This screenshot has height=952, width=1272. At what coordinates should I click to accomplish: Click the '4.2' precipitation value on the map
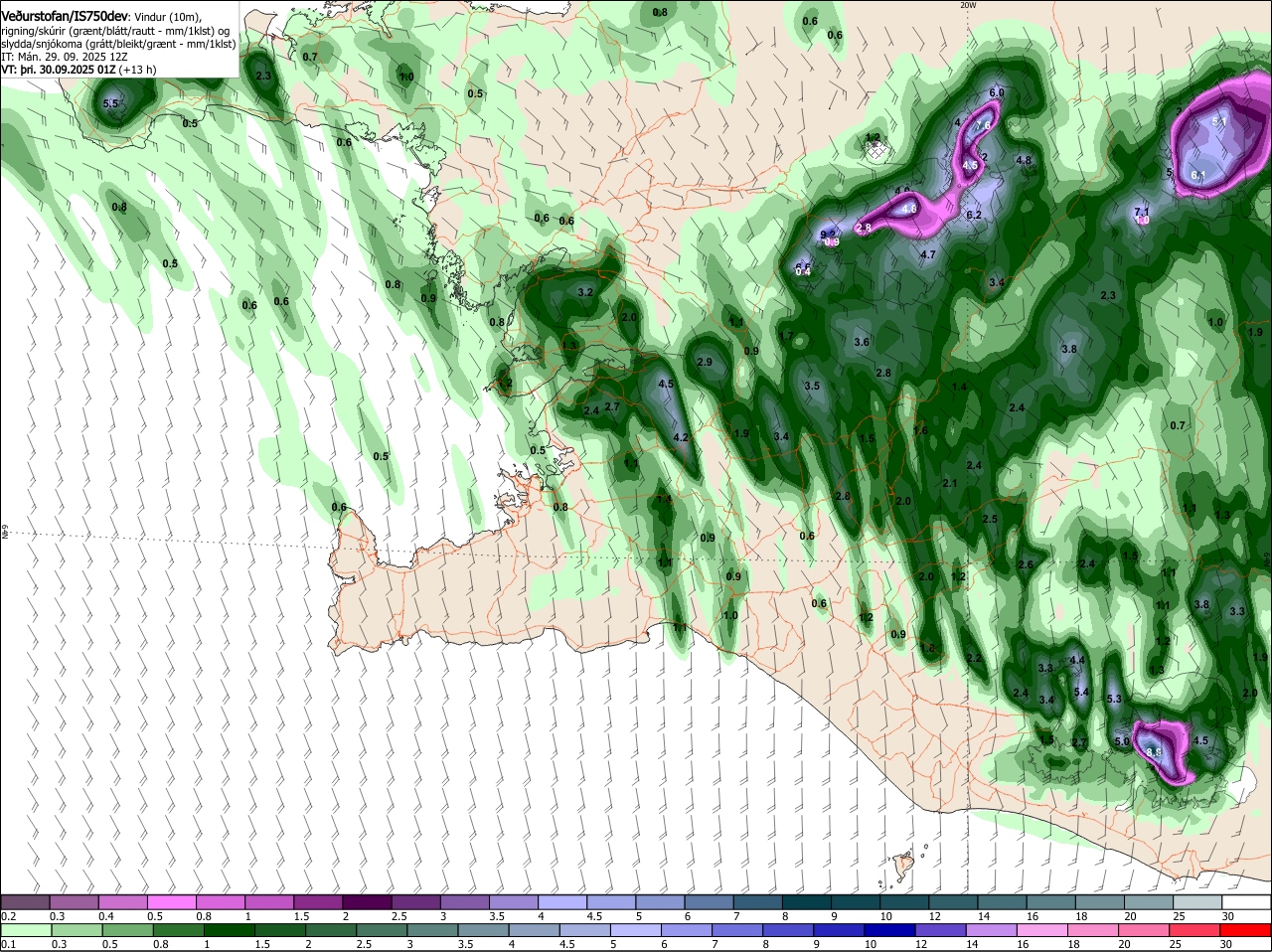tap(681, 437)
